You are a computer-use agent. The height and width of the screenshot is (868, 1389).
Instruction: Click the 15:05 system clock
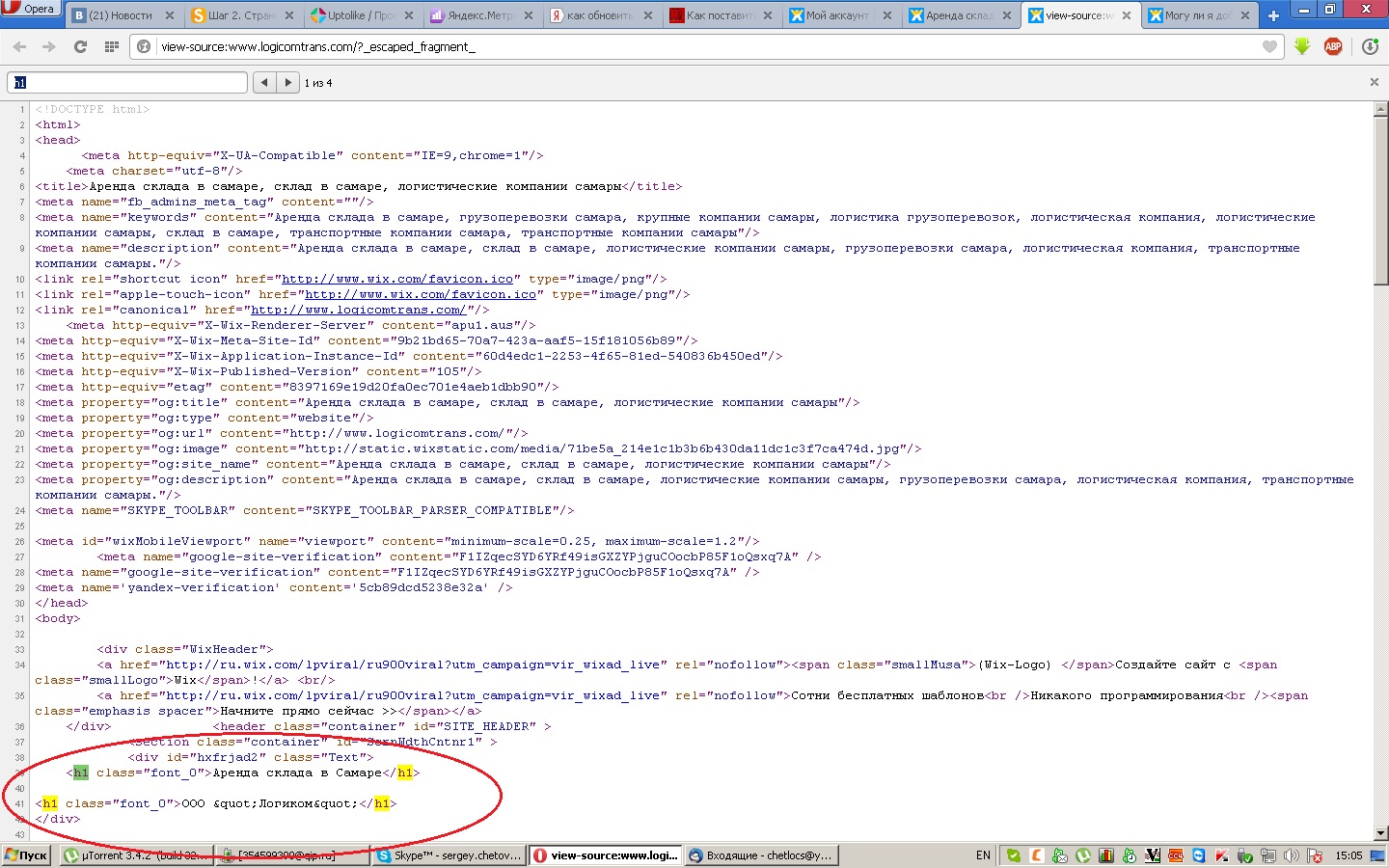(x=1349, y=854)
